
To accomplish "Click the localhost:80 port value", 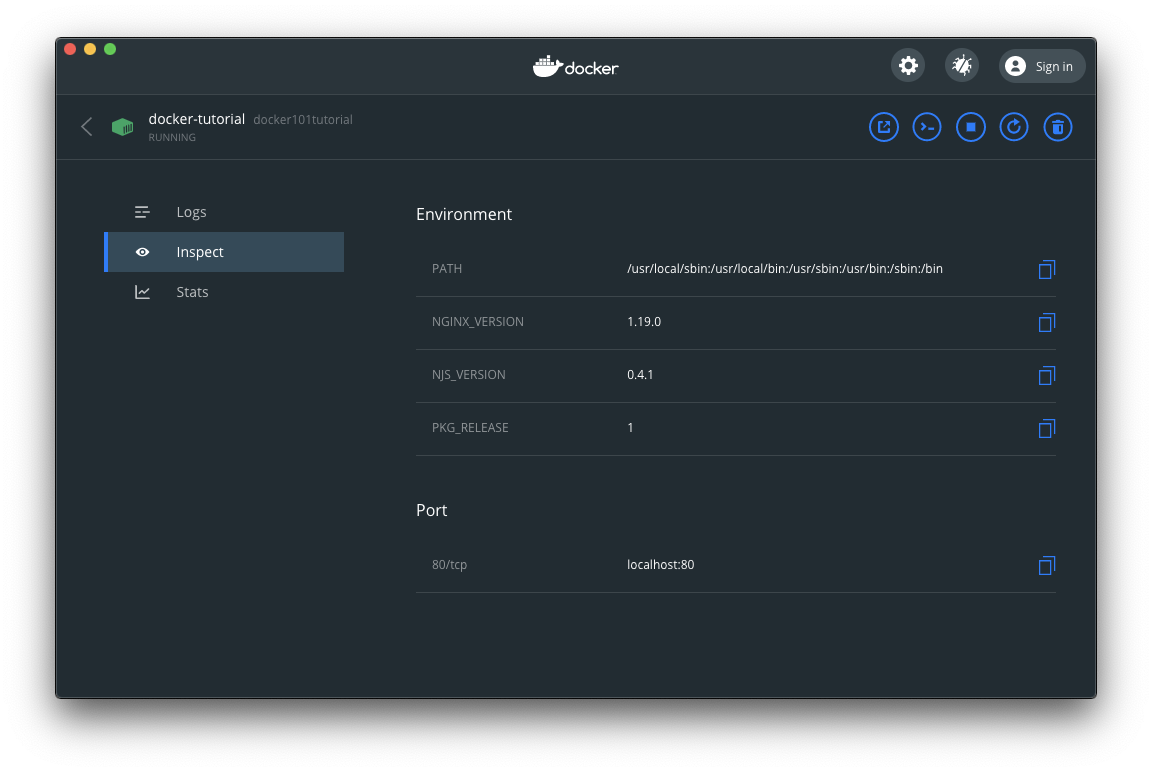I will click(x=660, y=565).
